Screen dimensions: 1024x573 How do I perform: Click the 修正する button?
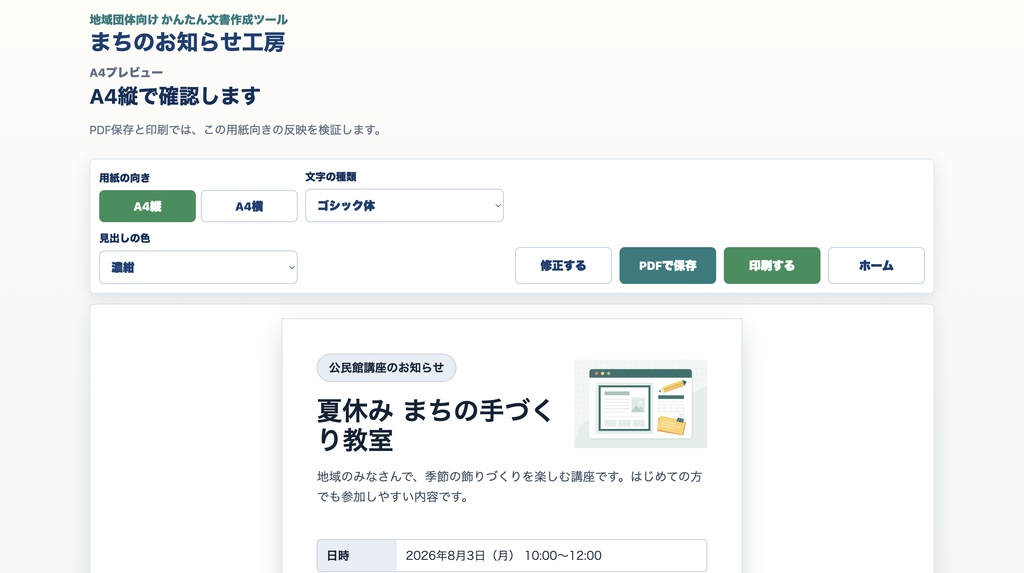pyautogui.click(x=563, y=265)
